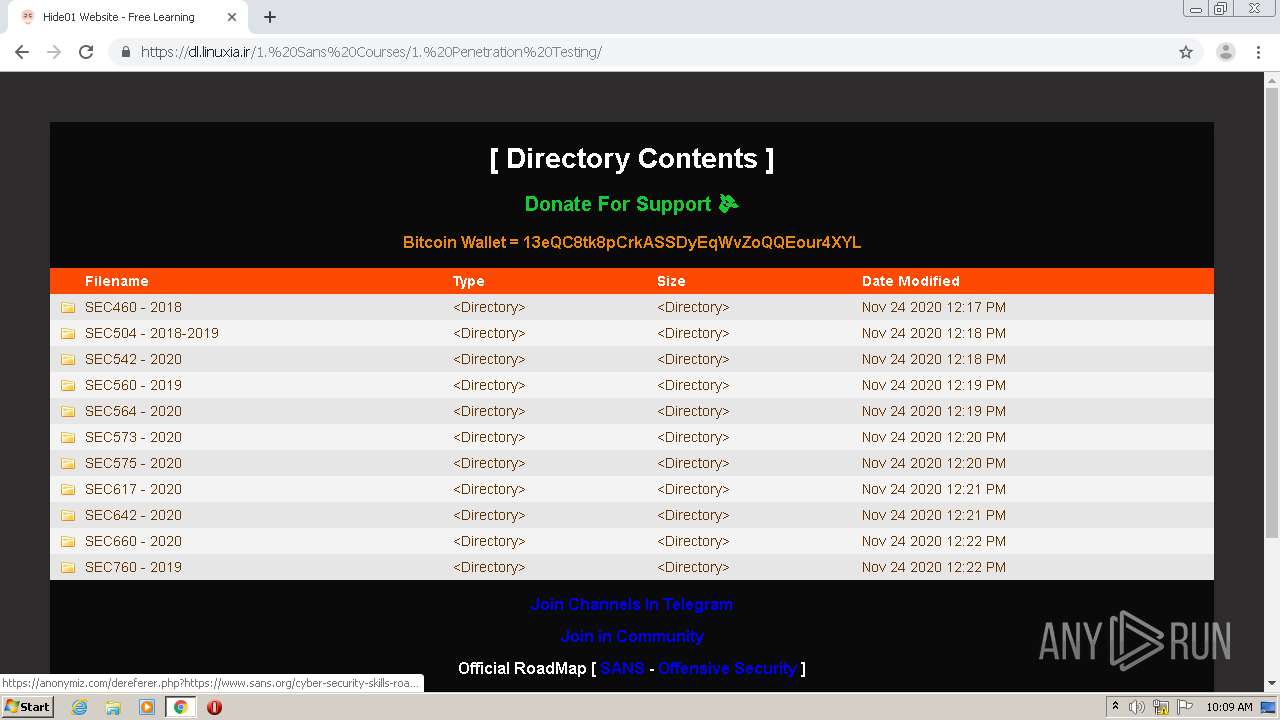Click the folder icon for SEC542 - 2020
This screenshot has height=720, width=1280.
[x=68, y=359]
